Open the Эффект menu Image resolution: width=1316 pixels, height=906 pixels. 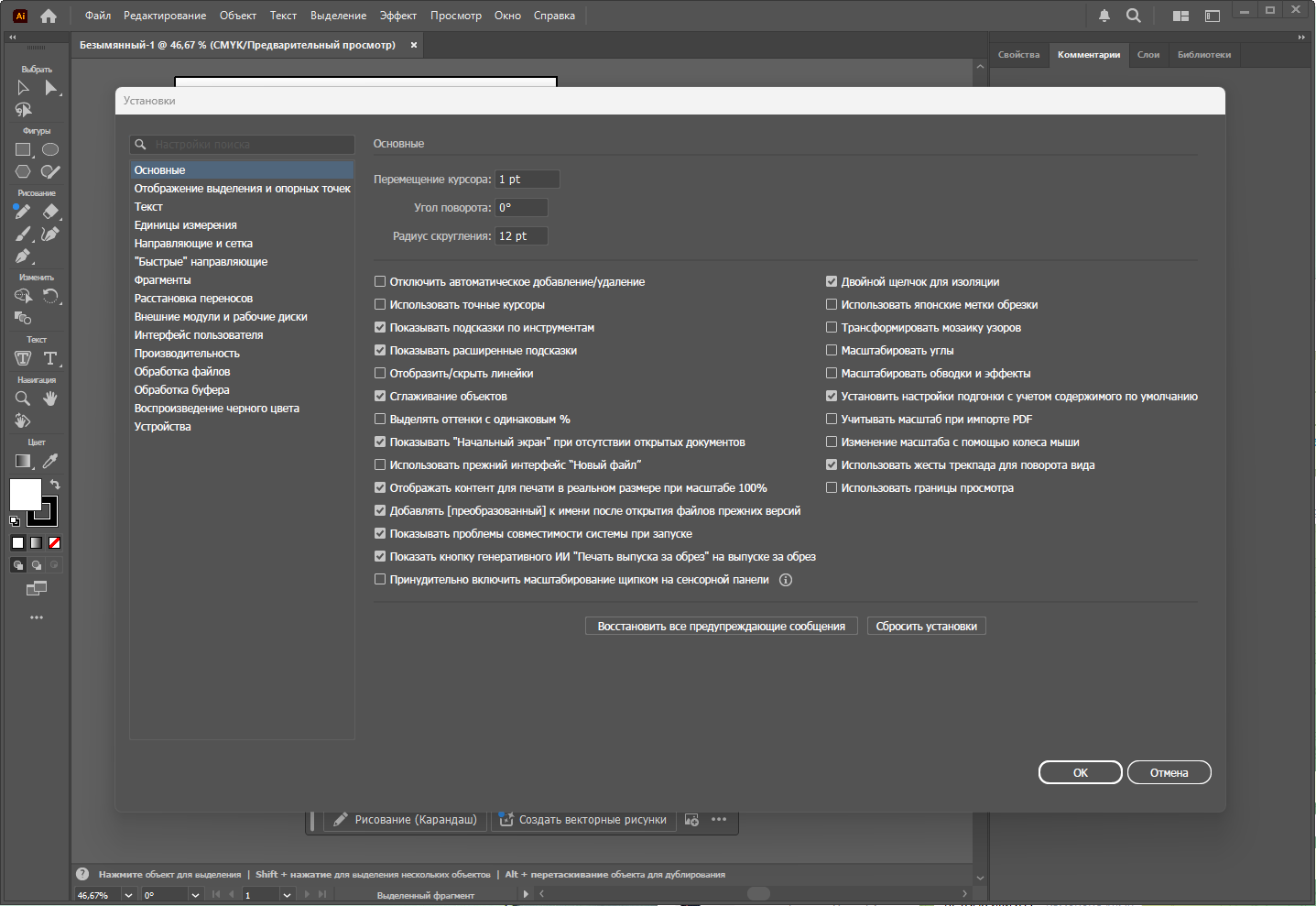tap(398, 16)
